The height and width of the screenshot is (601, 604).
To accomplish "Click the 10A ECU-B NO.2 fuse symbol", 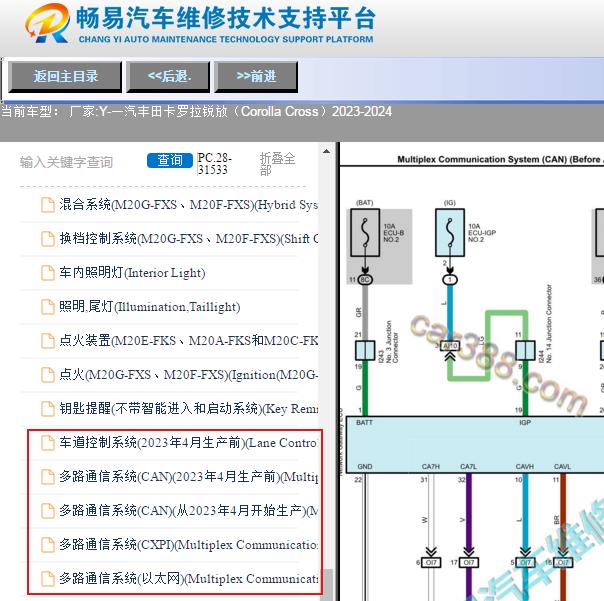I will [365, 233].
